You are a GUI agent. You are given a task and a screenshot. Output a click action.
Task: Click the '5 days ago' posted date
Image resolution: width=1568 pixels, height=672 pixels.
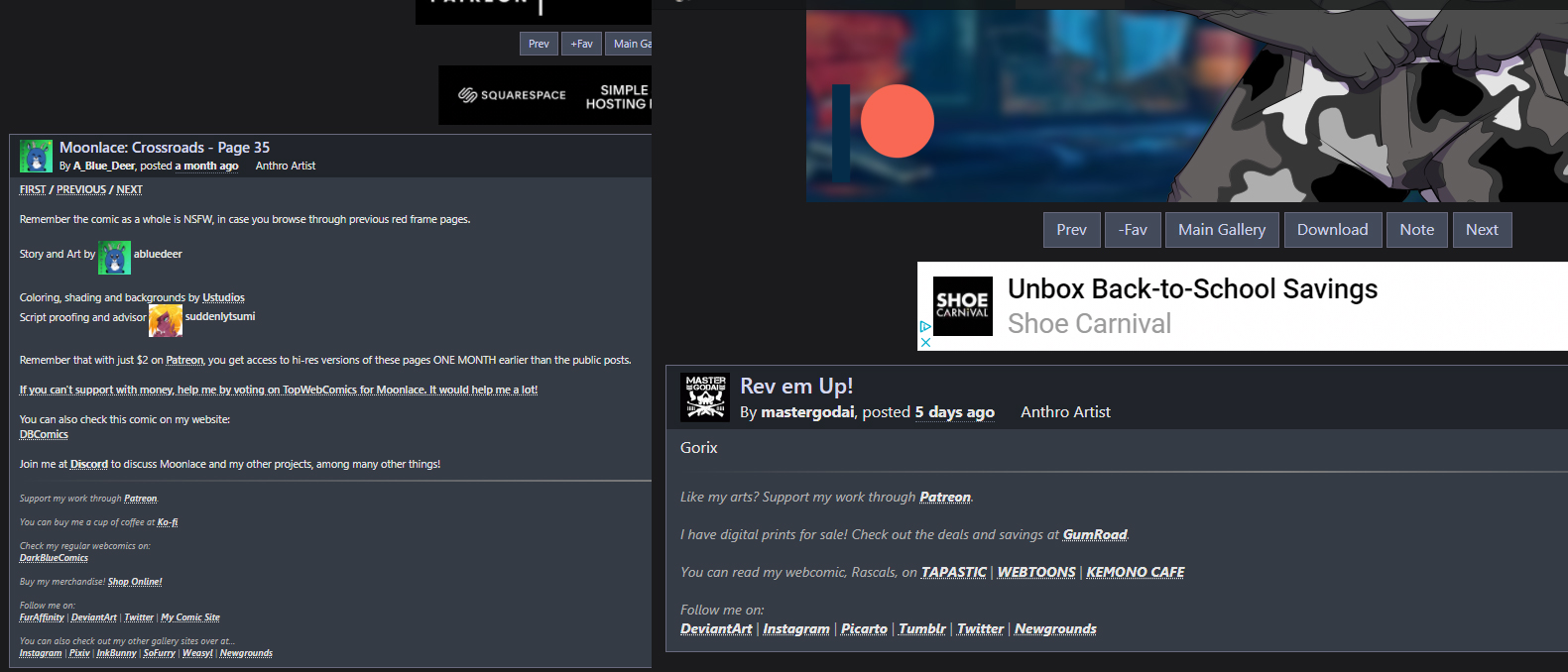click(x=954, y=411)
